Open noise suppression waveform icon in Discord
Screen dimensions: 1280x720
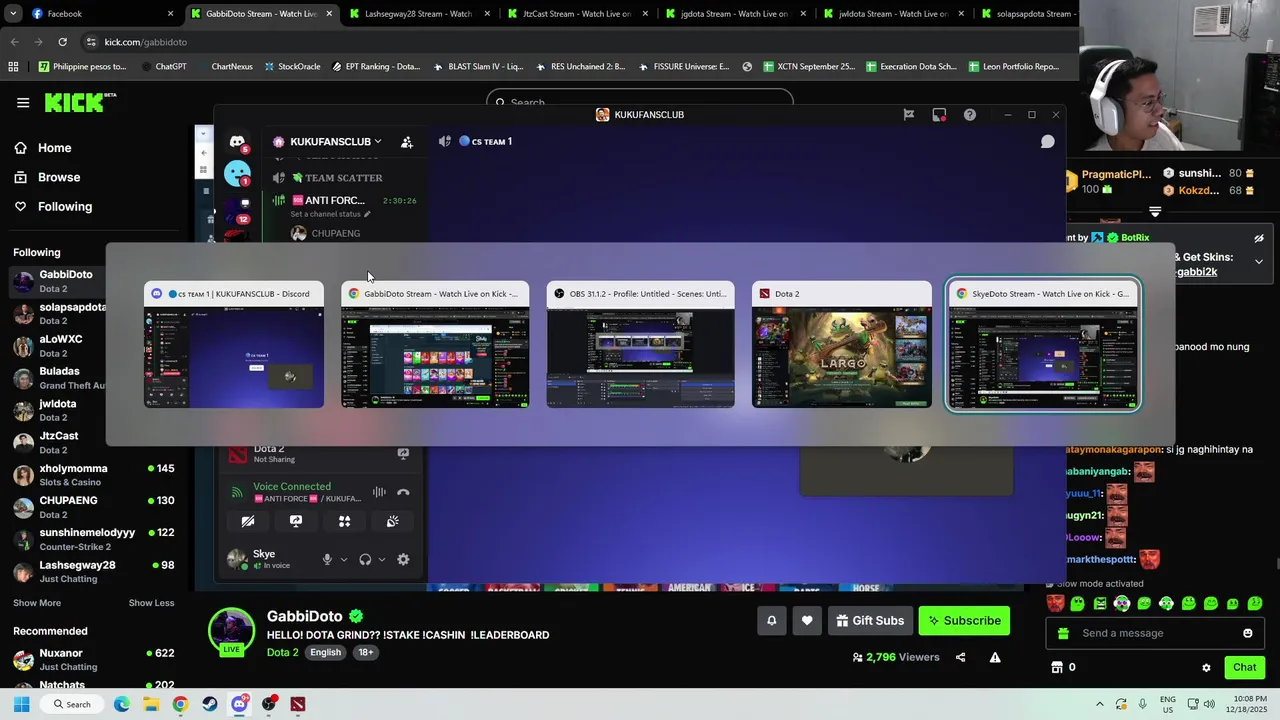(x=379, y=492)
